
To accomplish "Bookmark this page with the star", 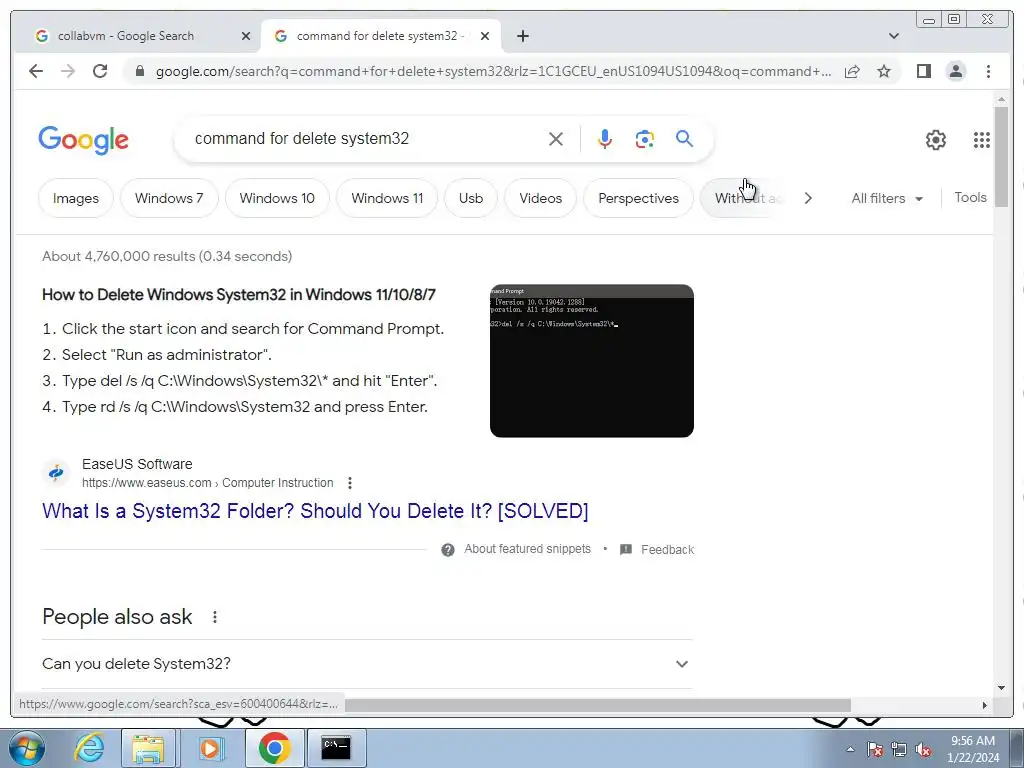I will click(x=884, y=71).
